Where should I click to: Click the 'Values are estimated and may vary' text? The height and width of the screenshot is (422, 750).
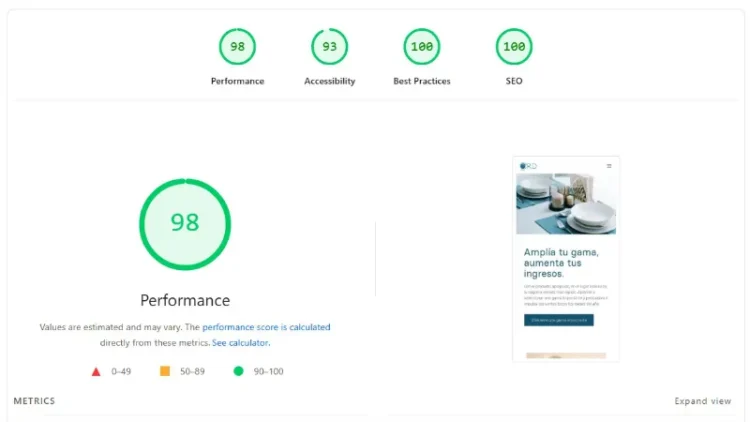pos(111,327)
